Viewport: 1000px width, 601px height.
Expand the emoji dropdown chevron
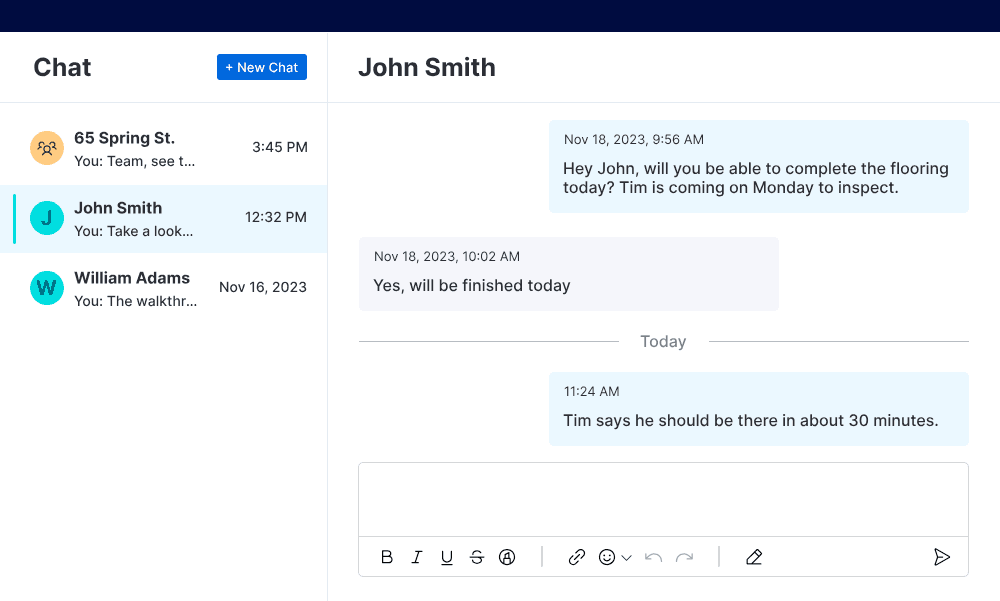(628, 557)
